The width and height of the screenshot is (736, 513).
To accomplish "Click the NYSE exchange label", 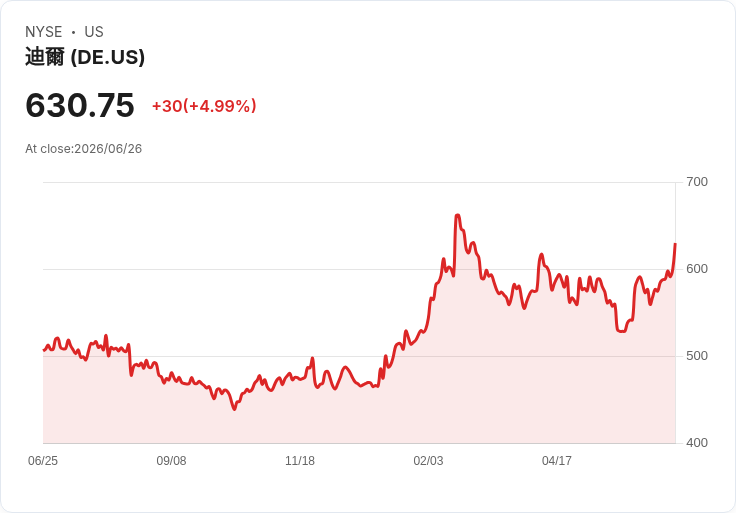I will pyautogui.click(x=44, y=32).
